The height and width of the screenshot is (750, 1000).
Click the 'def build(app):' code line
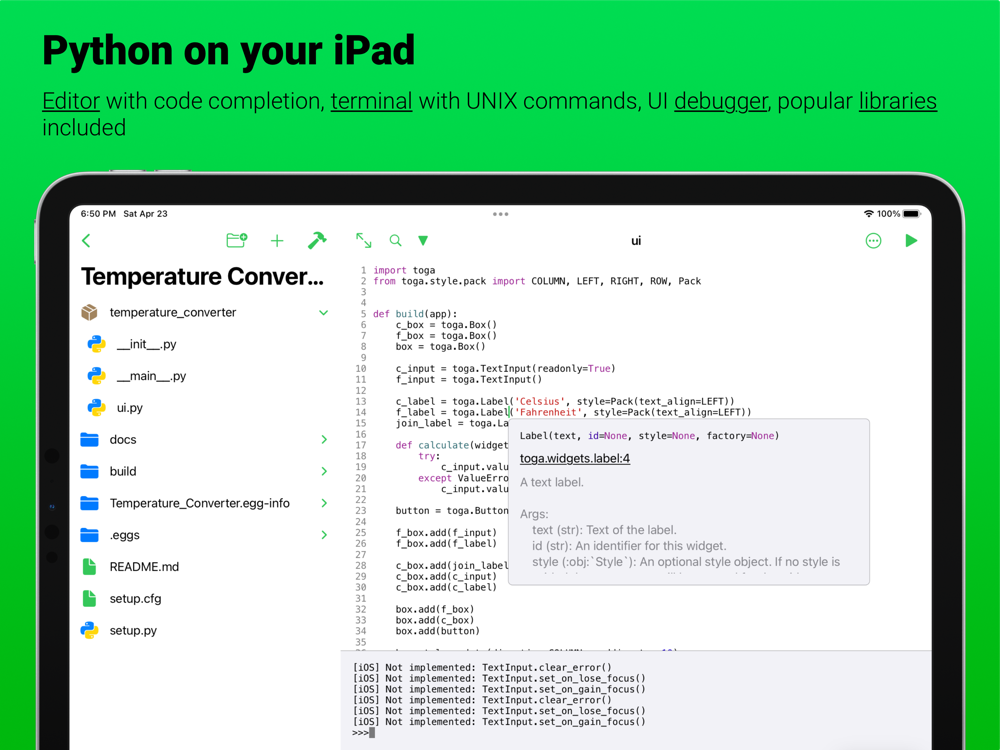pos(415,314)
